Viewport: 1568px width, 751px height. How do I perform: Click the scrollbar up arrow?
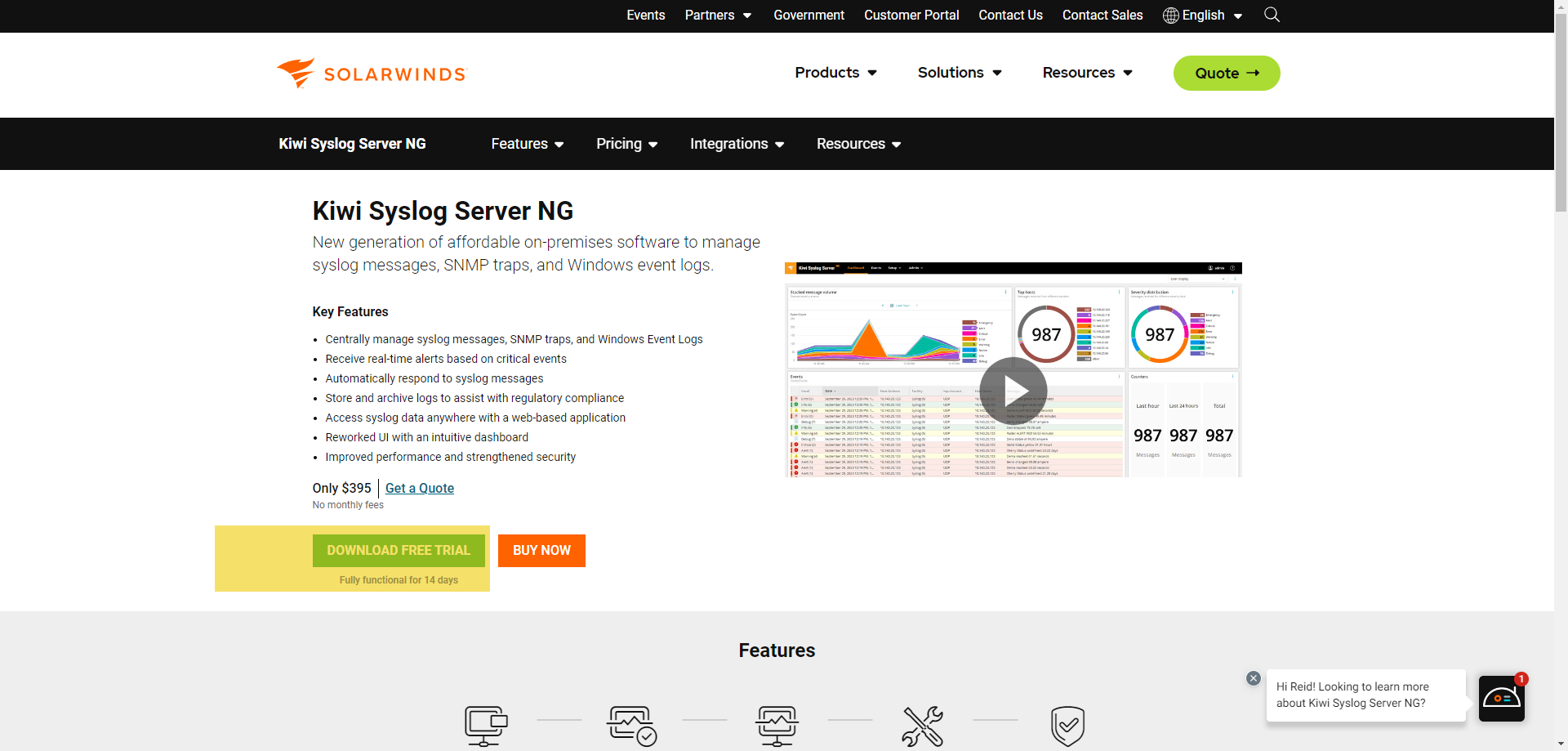point(1561,6)
